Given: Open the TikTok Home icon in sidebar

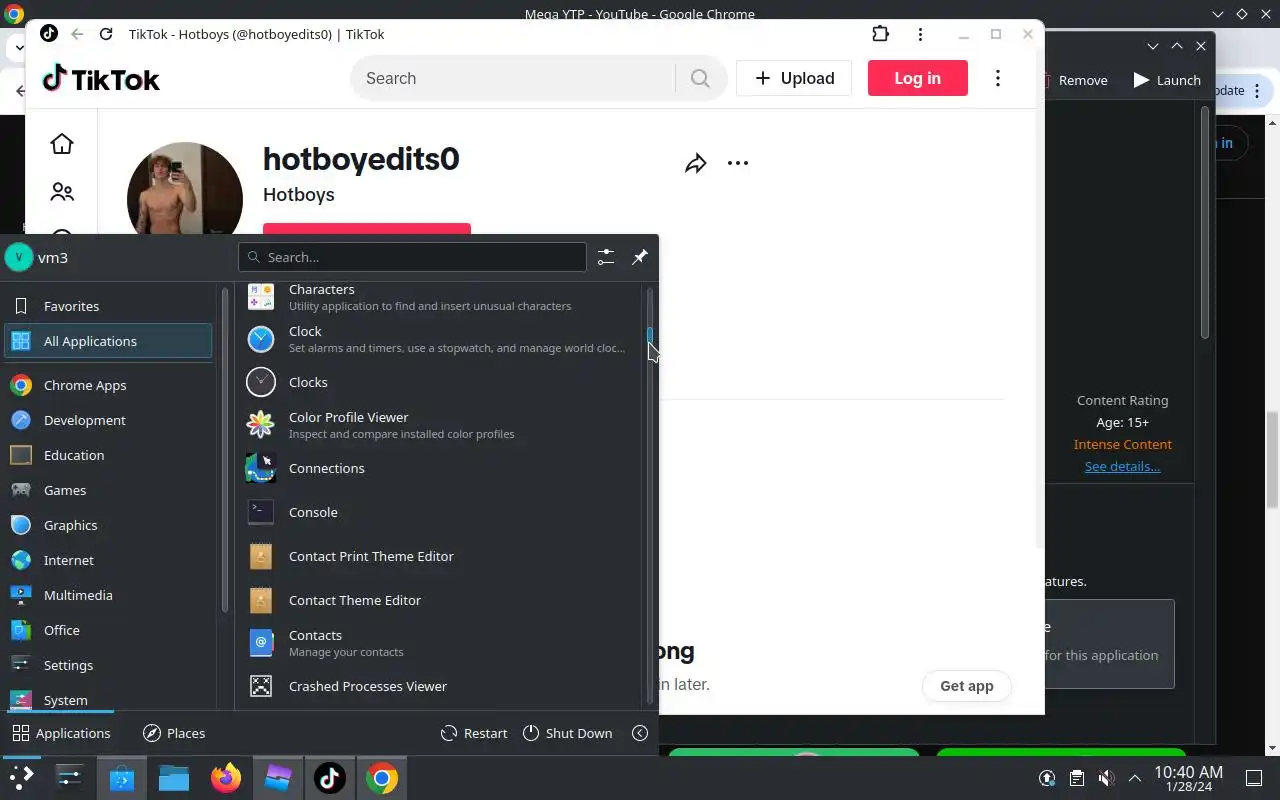Looking at the screenshot, I should pos(62,144).
